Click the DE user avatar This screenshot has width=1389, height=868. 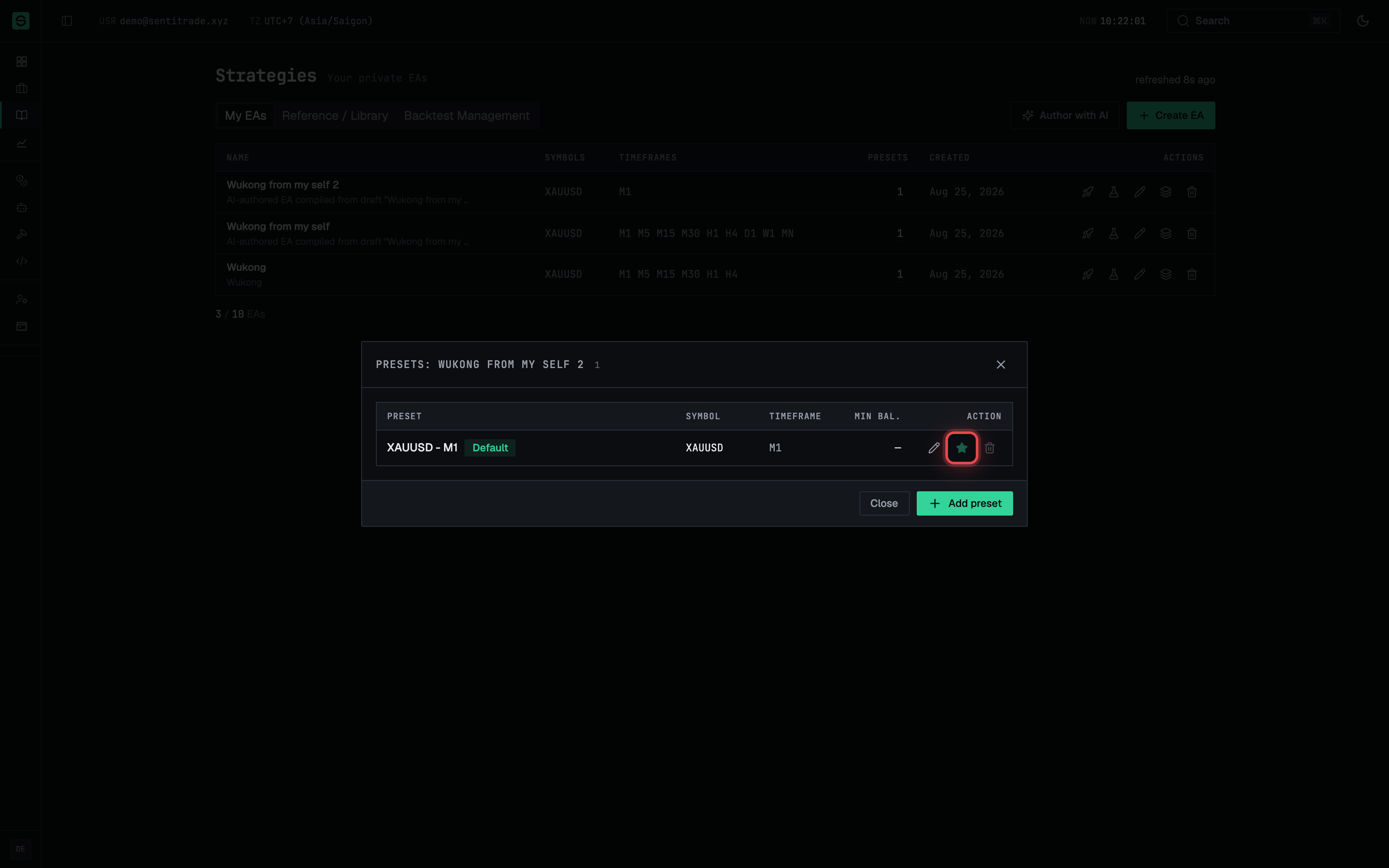pyautogui.click(x=21, y=849)
